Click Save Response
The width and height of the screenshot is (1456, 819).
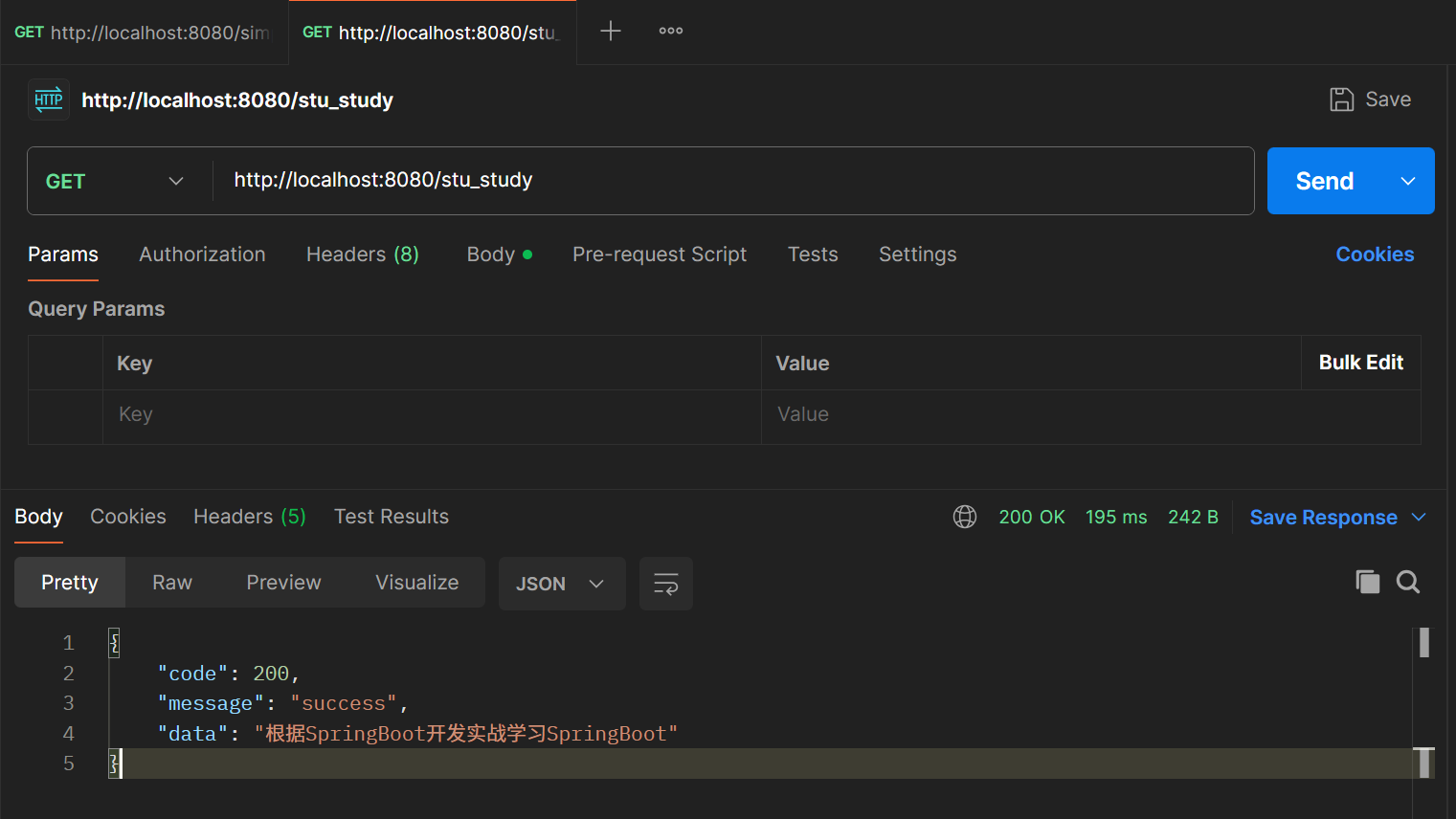click(x=1323, y=518)
